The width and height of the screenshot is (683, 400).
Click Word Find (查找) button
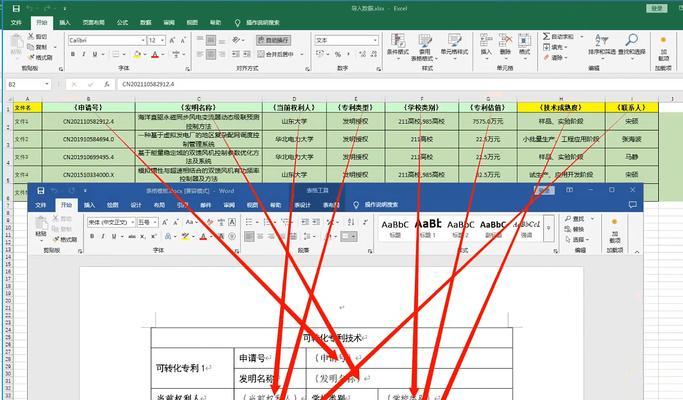tap(575, 219)
